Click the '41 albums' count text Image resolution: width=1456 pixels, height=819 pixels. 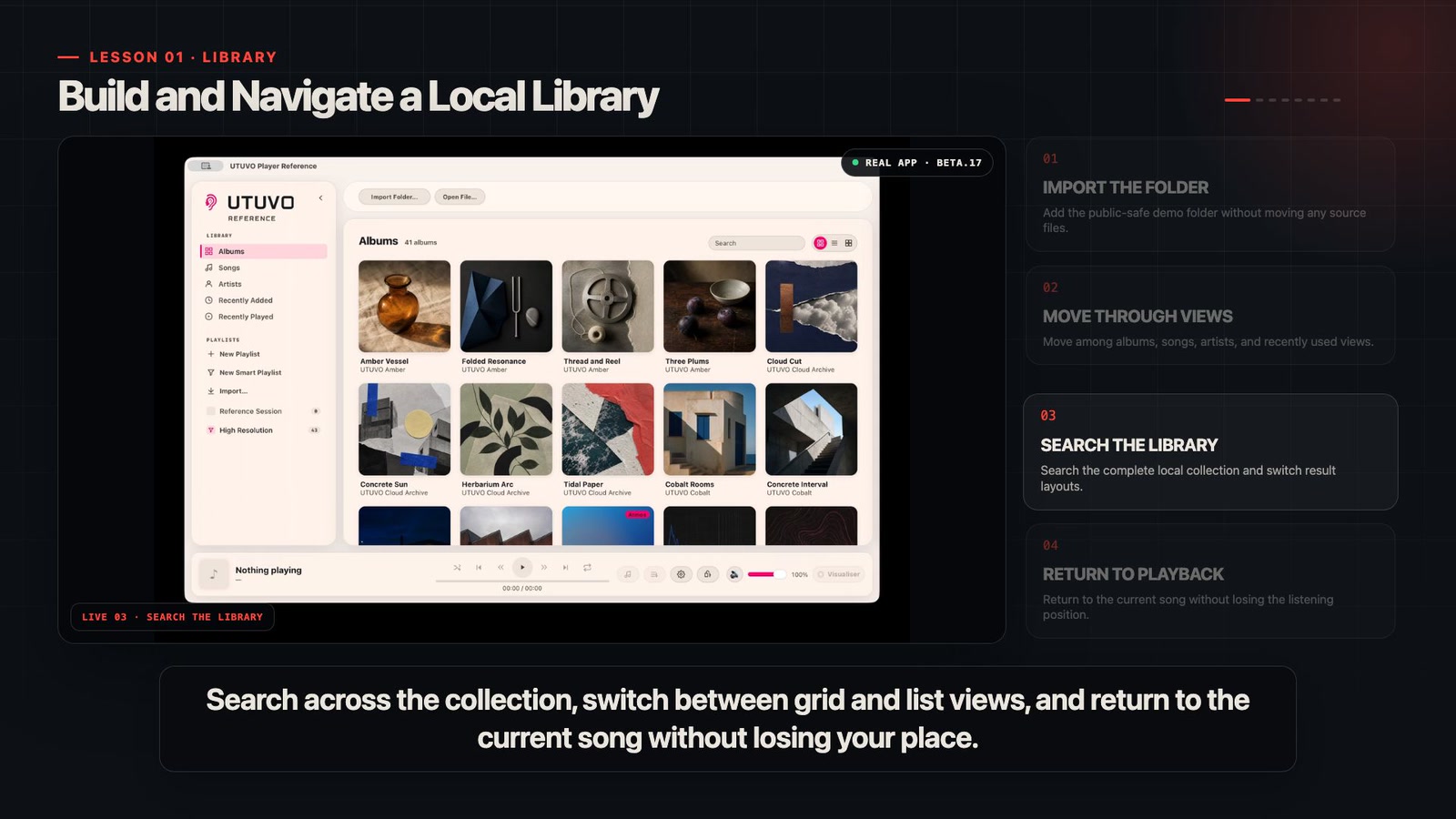coord(420,242)
